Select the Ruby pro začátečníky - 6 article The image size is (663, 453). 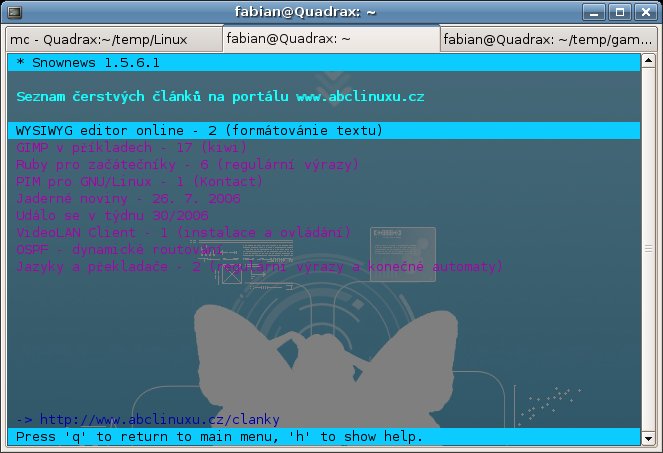coord(187,165)
